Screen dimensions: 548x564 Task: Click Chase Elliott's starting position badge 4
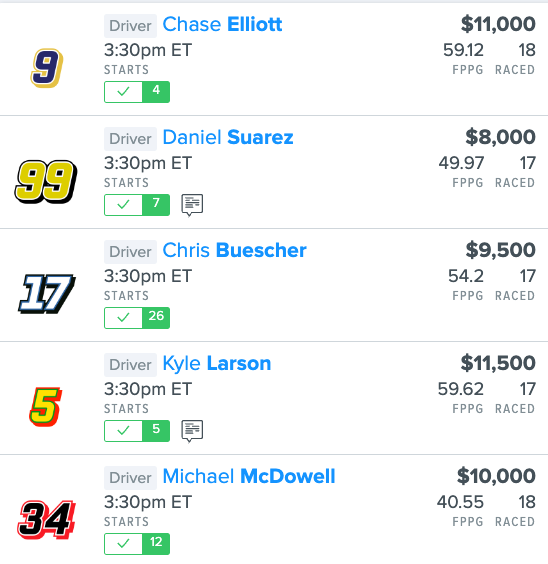point(156,92)
